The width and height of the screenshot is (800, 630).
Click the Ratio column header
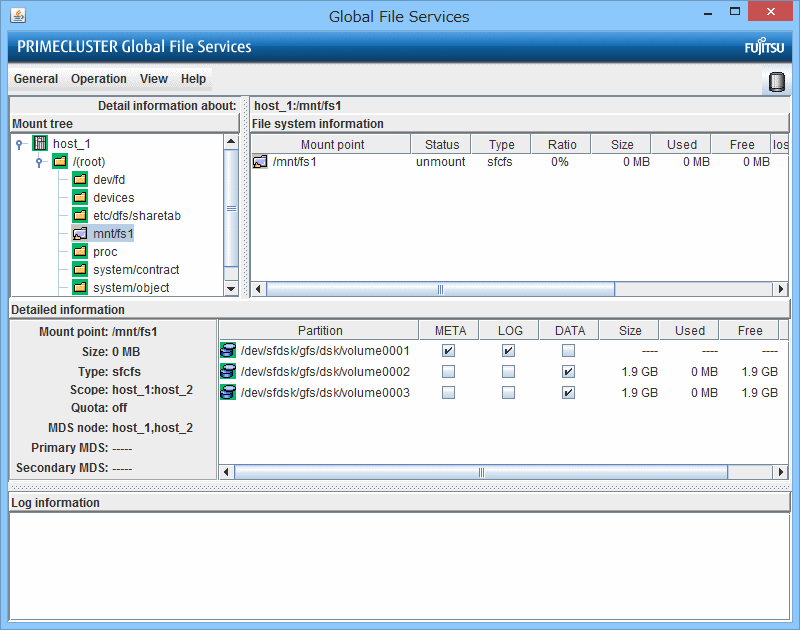[x=561, y=144]
